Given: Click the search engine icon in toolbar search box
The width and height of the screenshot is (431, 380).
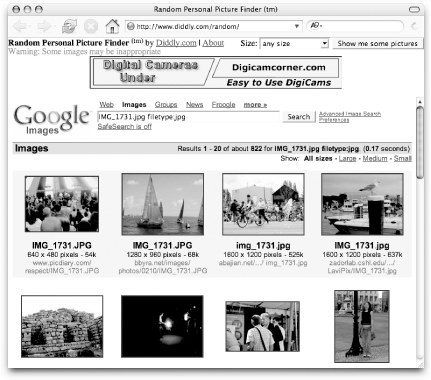Looking at the screenshot, I should [315, 26].
